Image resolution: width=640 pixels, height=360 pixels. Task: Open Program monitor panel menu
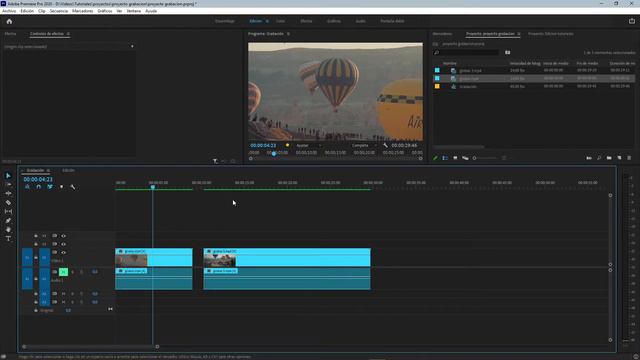(x=288, y=34)
